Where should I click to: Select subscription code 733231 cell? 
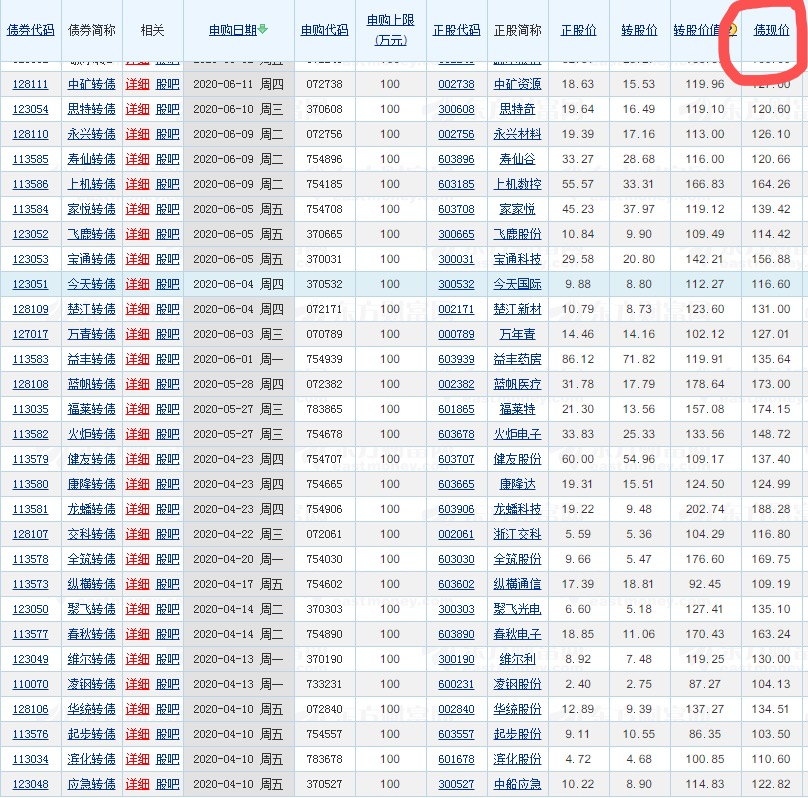coord(325,684)
